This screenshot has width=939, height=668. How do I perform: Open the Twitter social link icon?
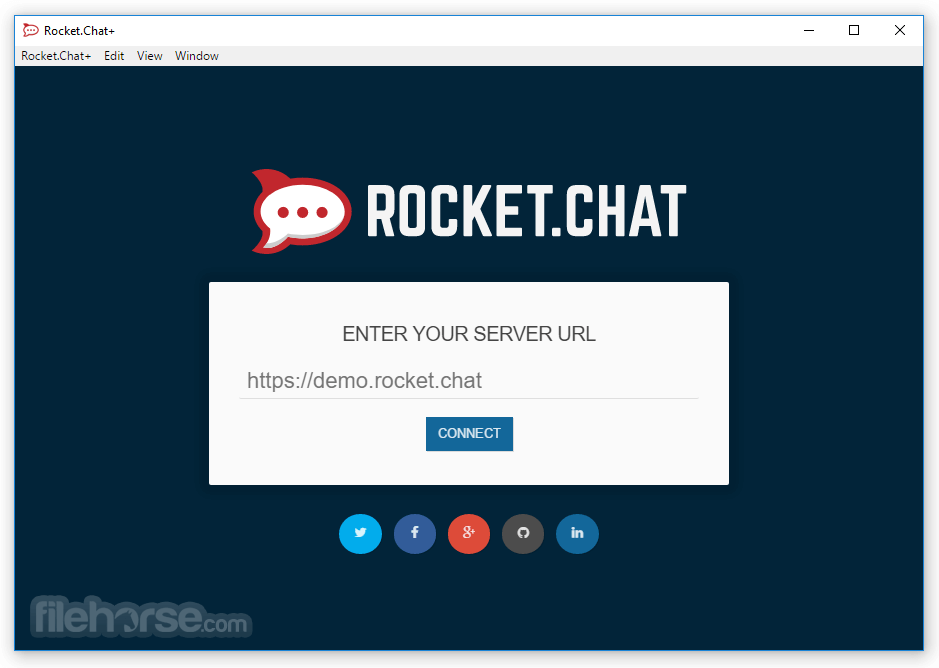(x=361, y=533)
